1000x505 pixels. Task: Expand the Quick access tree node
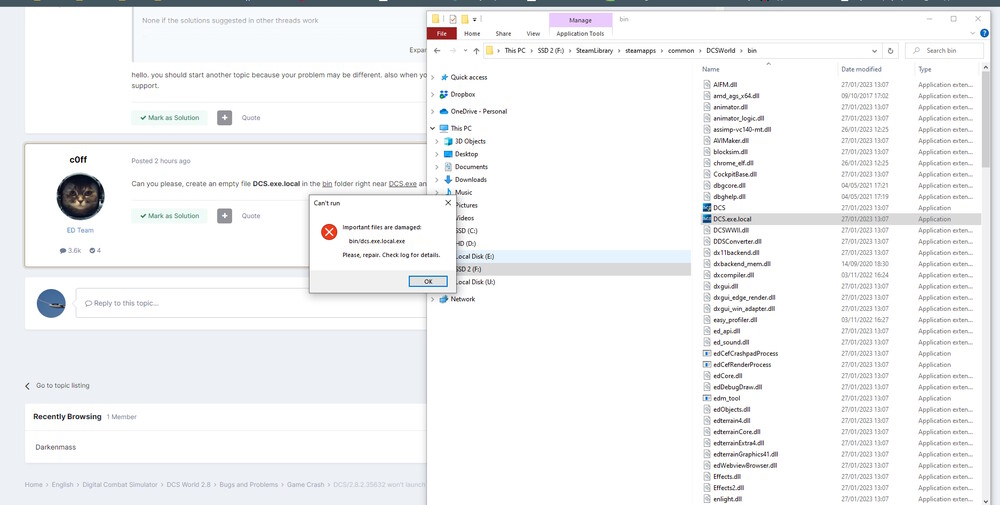coord(433,77)
